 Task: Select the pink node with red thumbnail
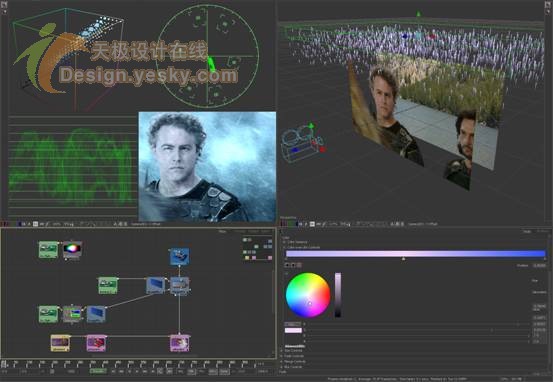pos(96,343)
